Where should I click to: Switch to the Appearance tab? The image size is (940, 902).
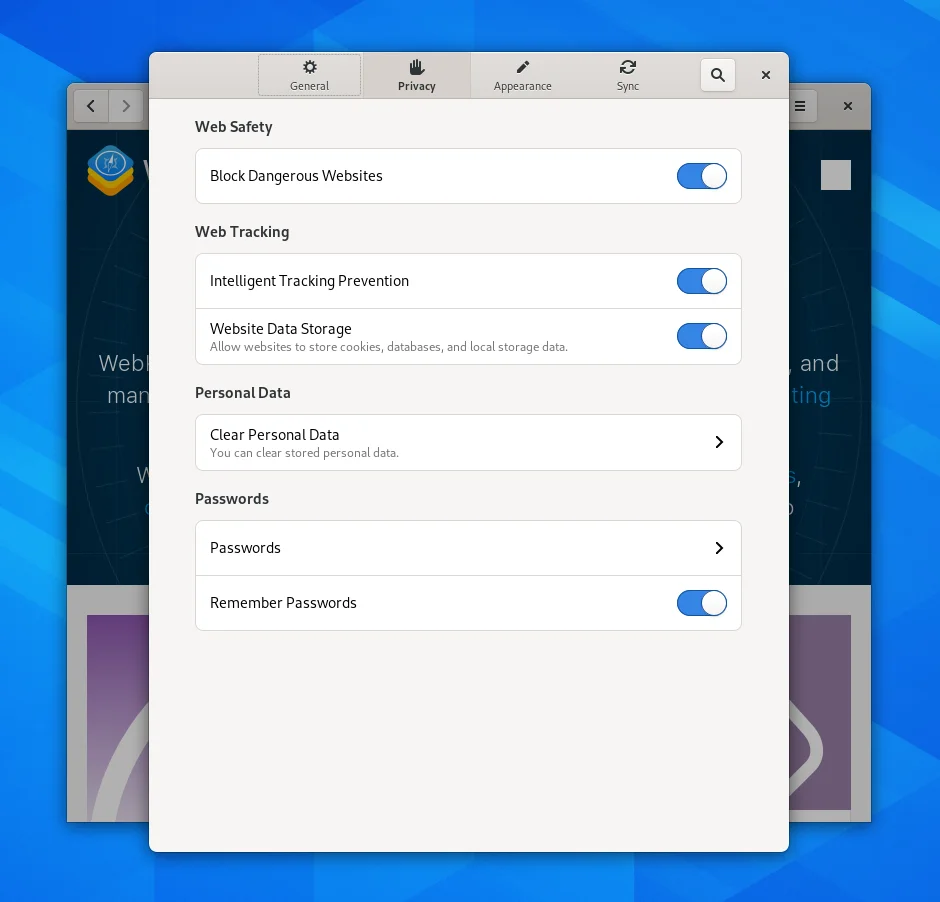coord(522,75)
